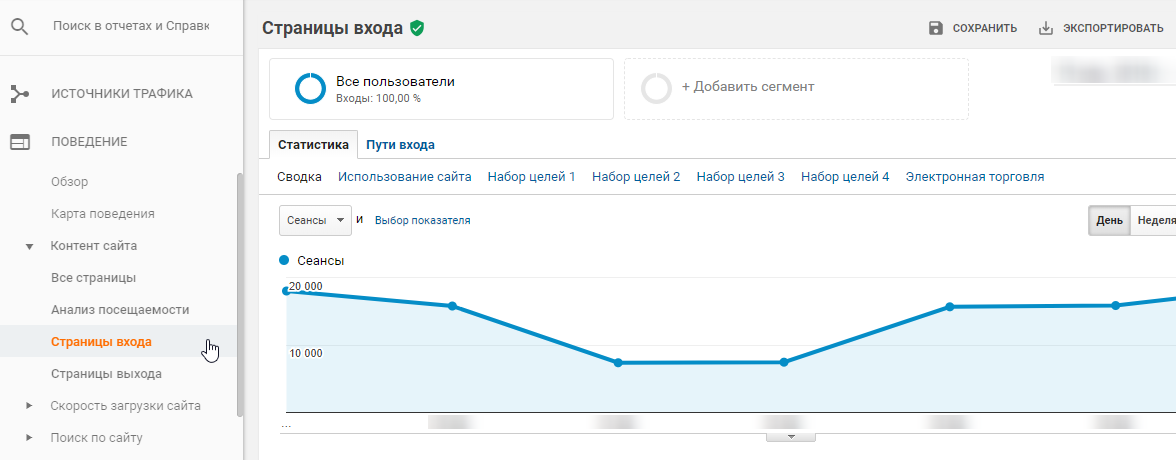Screen dimensions: 1176x460
Task: Click the search reports input field
Action: tap(130, 26)
